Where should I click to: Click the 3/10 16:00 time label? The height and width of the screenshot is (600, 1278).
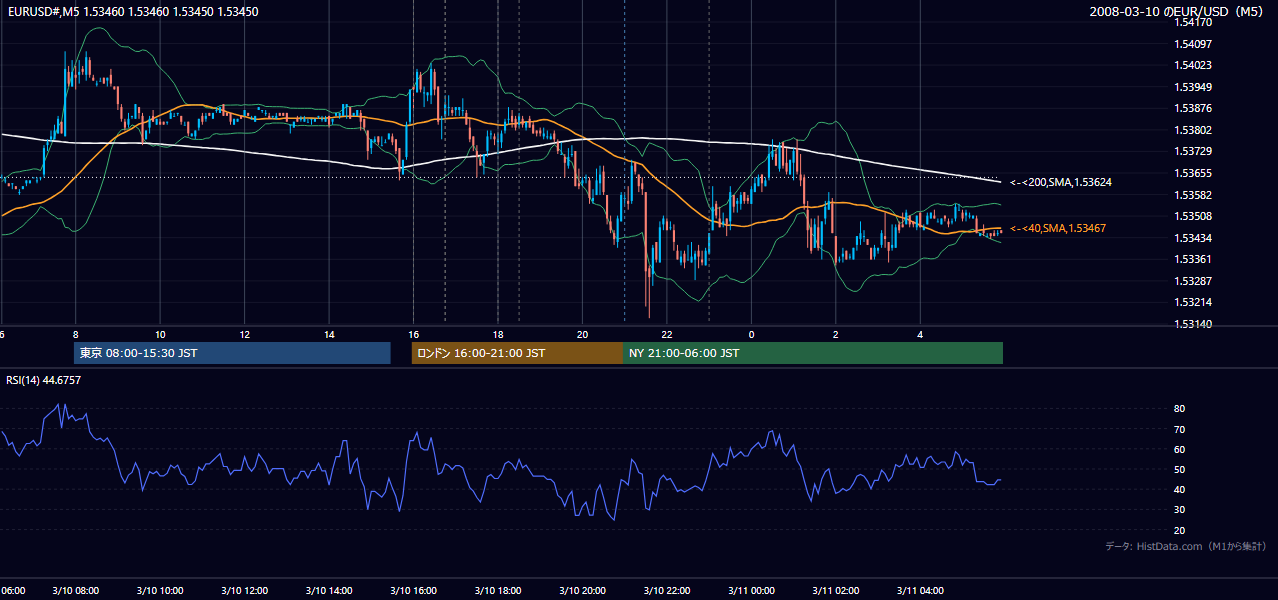[x=414, y=591]
